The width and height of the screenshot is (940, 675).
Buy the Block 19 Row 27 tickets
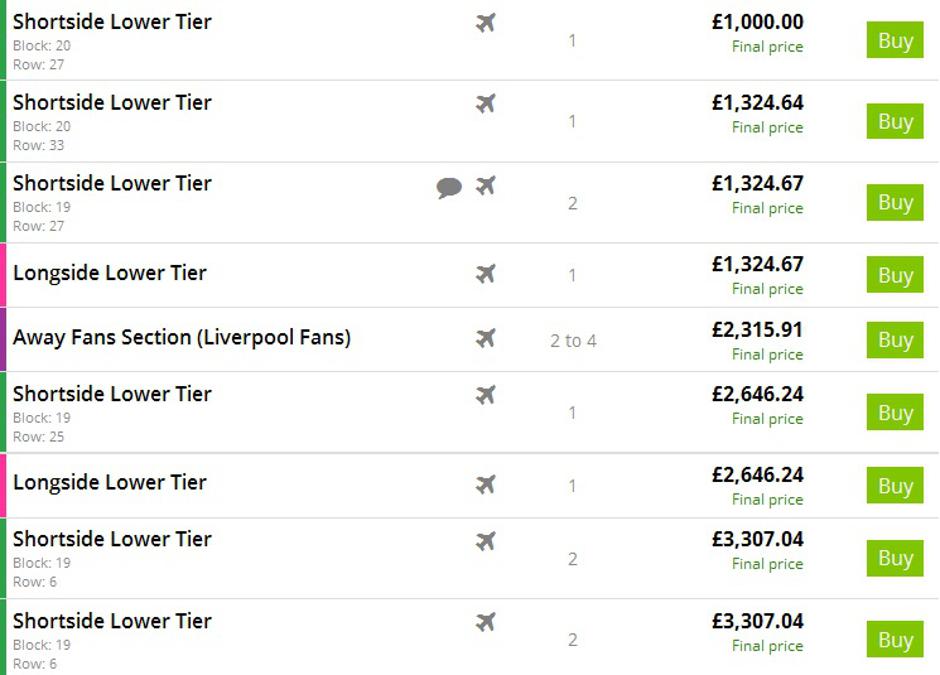[x=894, y=203]
